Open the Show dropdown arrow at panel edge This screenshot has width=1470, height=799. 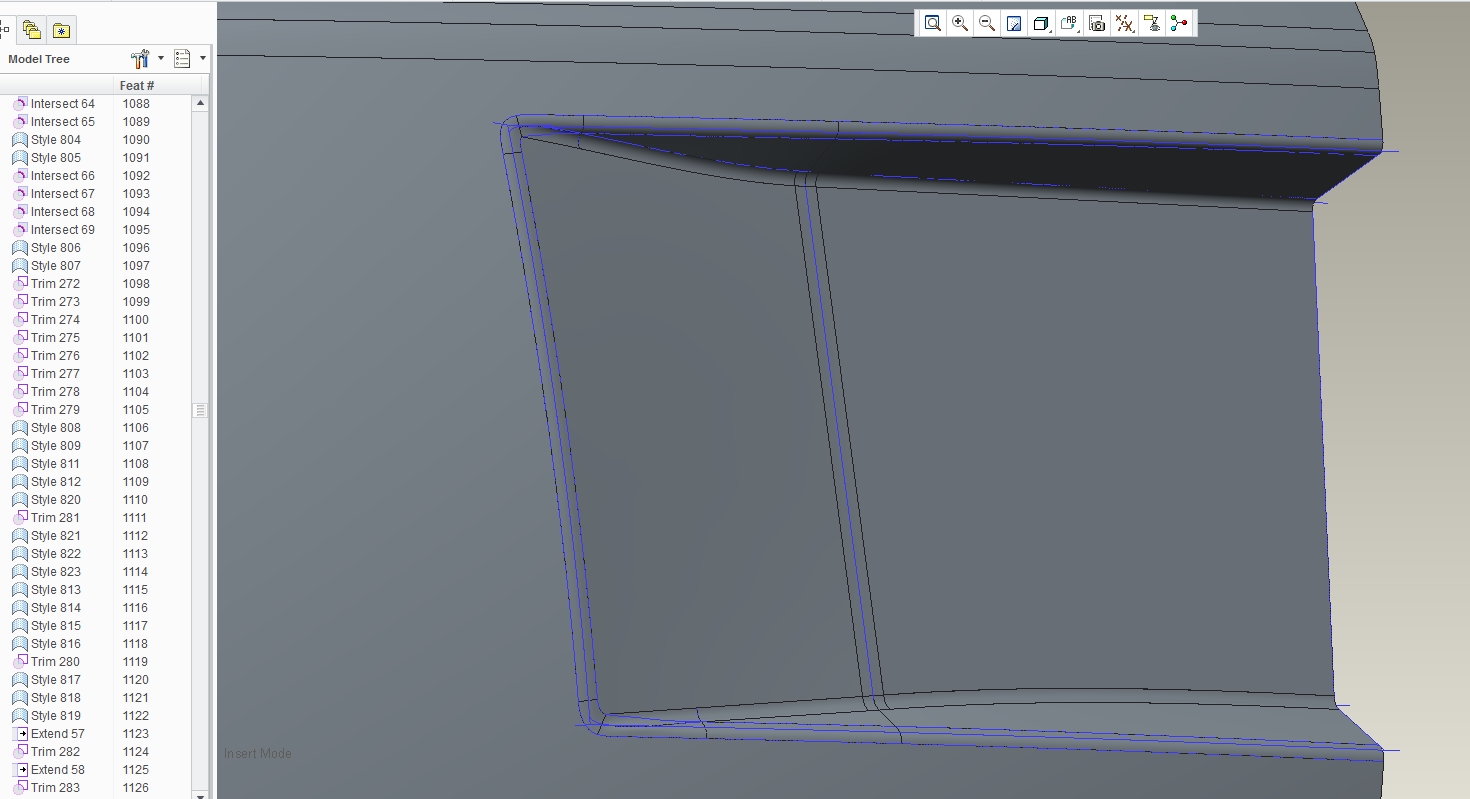[x=203, y=58]
